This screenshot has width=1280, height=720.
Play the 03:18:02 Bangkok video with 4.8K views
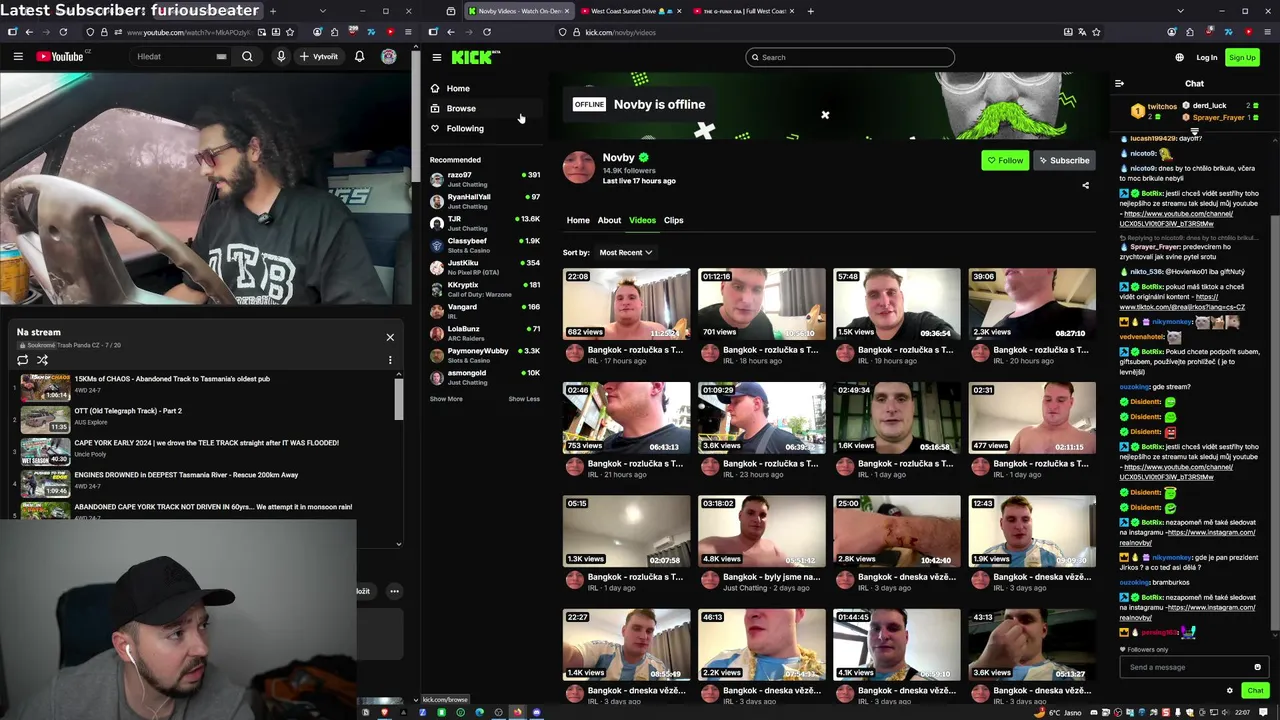[x=761, y=531]
